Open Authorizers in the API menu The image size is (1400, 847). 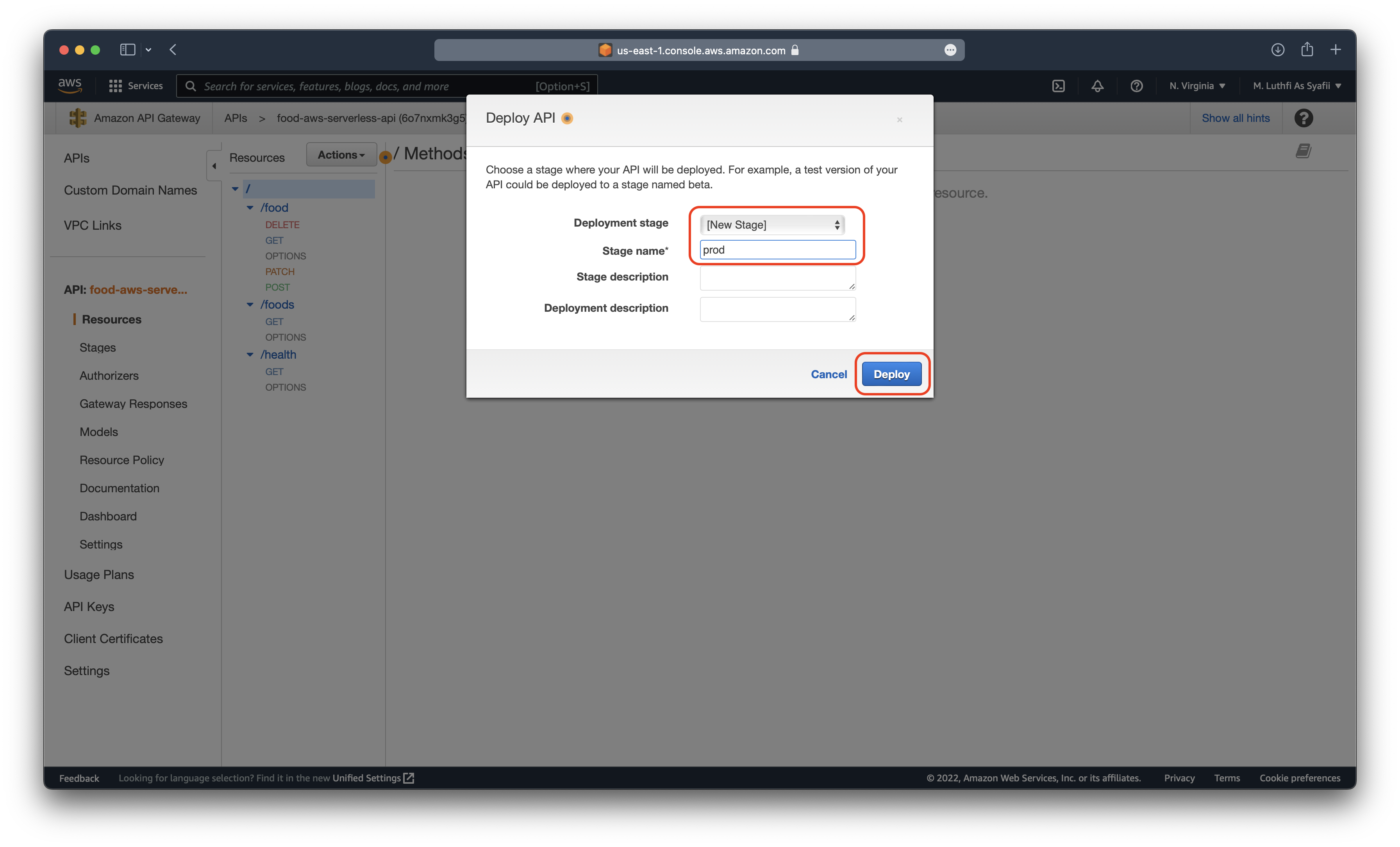tap(109, 375)
